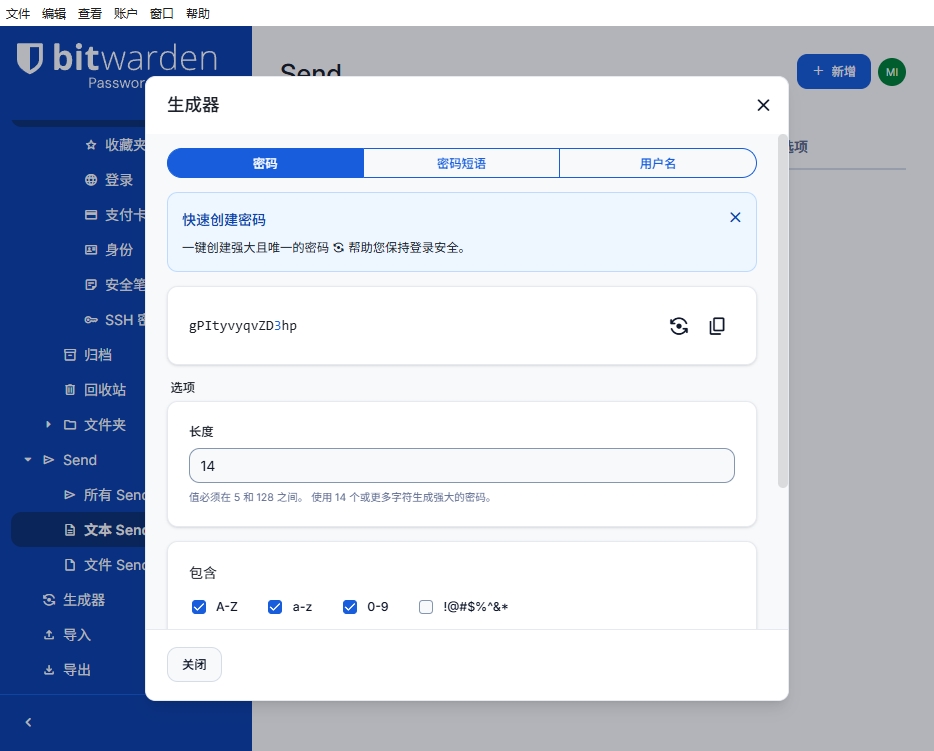
Task: Expand the 文件夹 folder tree arrow
Action: 48,425
